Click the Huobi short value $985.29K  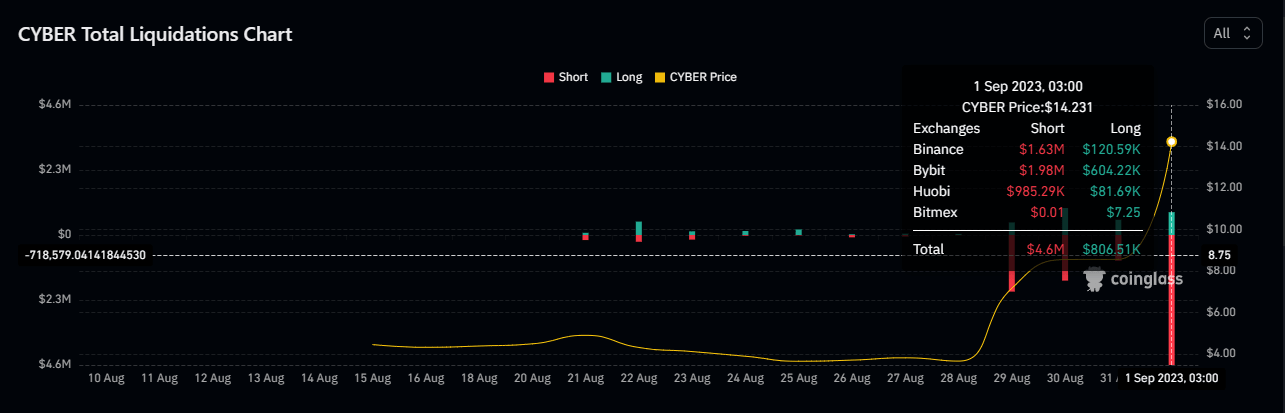[x=1034, y=191]
